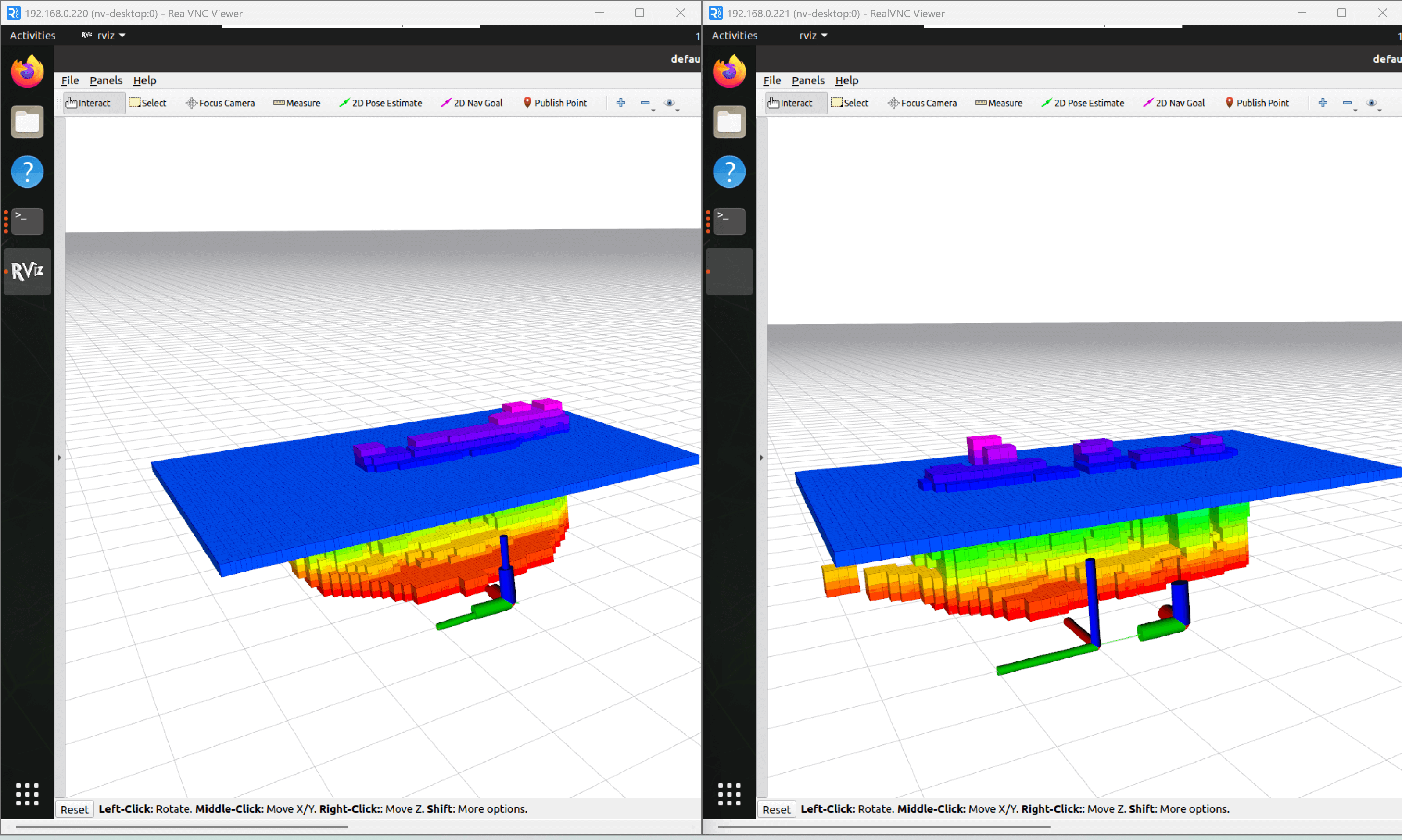
Task: Select Publish Point tool in right viewer
Action: click(1257, 103)
